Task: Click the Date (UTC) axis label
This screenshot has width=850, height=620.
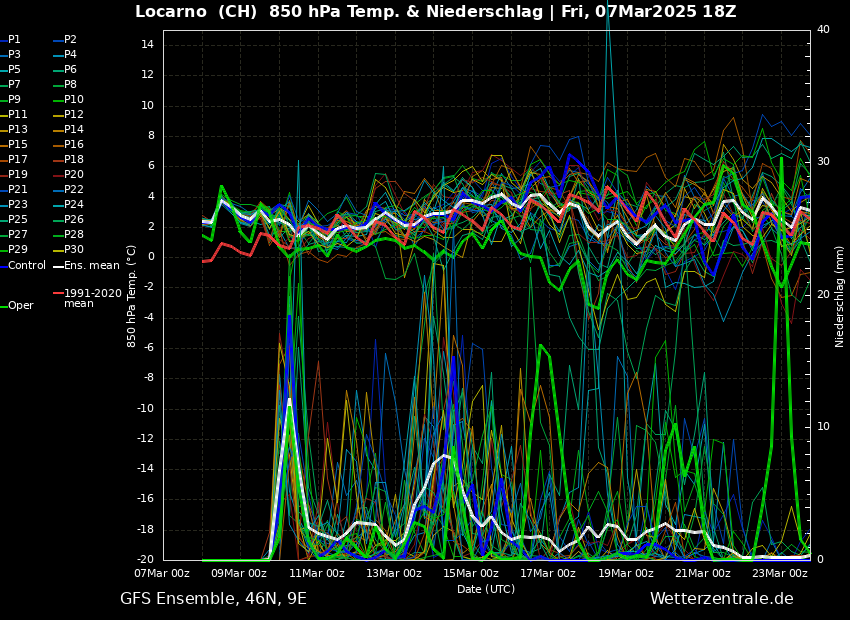Action: click(486, 590)
